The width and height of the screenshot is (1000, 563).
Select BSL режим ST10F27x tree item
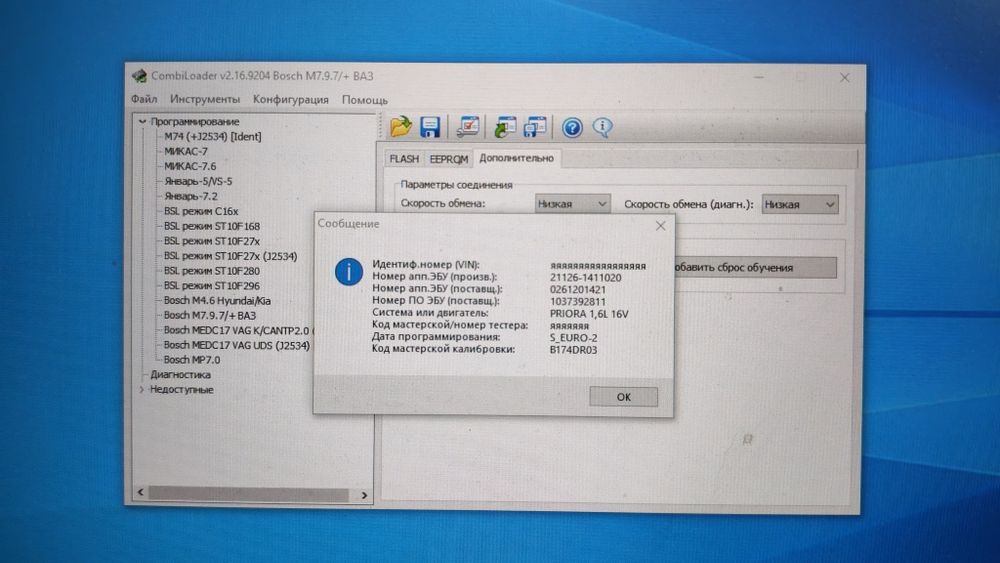[212, 241]
